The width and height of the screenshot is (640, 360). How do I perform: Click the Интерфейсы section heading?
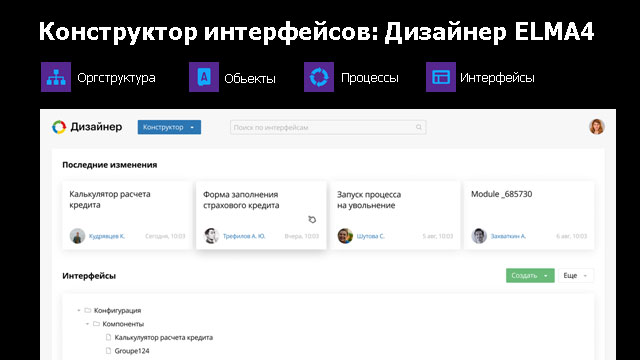tap(89, 276)
